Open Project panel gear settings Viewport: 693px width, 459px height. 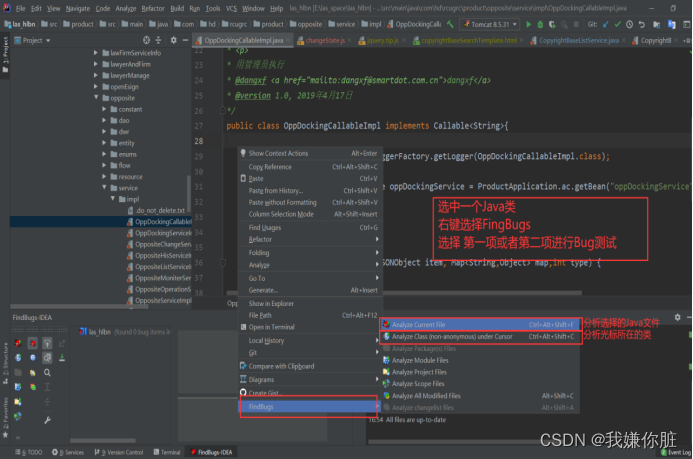click(x=173, y=40)
